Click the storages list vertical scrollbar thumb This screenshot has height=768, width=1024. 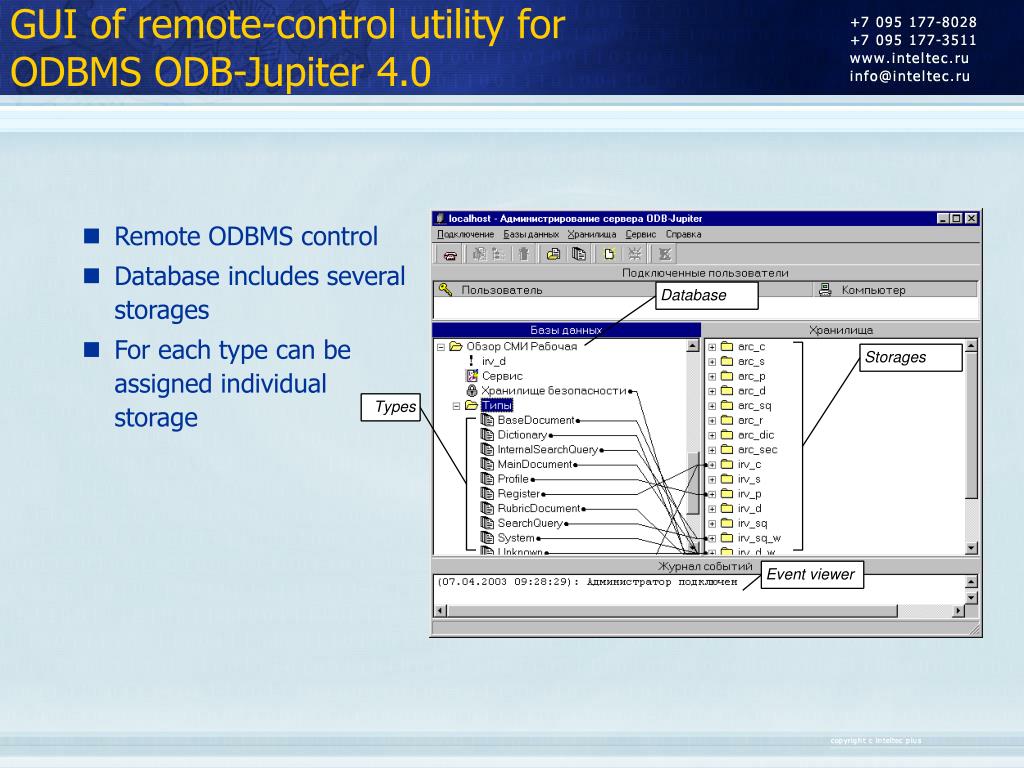coord(971,426)
